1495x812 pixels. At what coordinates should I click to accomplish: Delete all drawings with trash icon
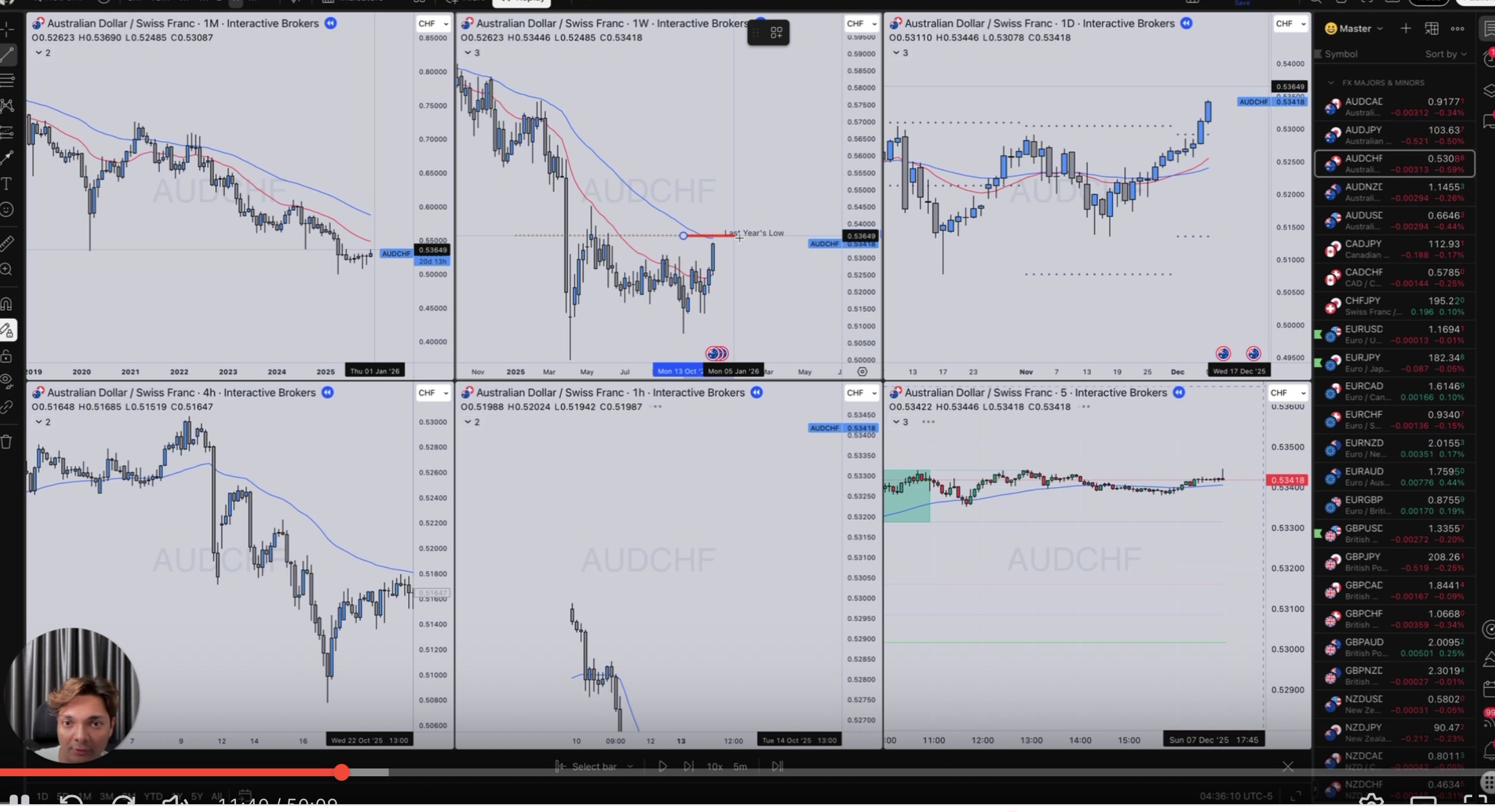[8, 441]
